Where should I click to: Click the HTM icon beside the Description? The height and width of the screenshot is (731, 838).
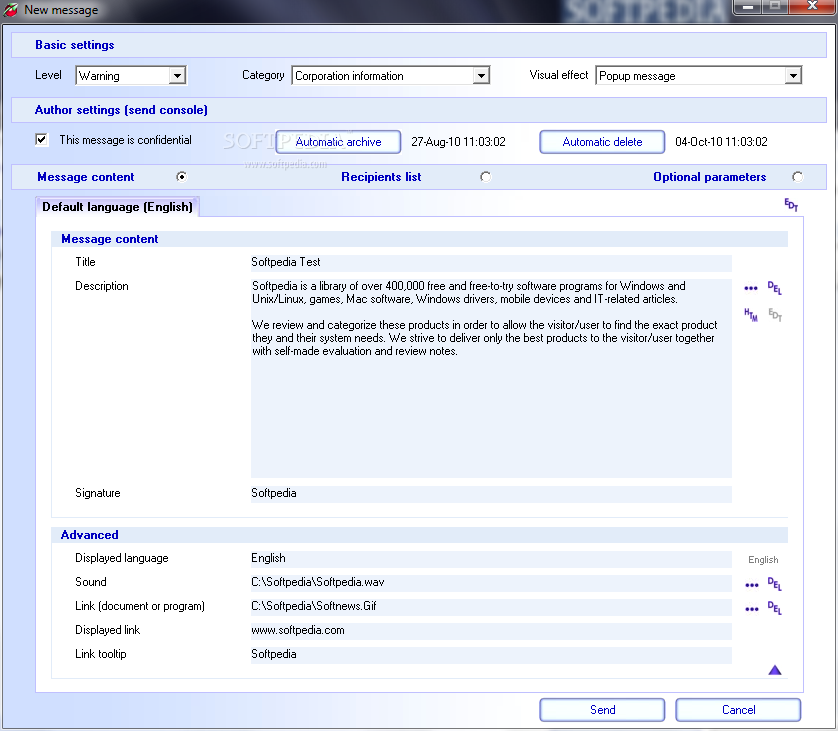pyautogui.click(x=751, y=315)
